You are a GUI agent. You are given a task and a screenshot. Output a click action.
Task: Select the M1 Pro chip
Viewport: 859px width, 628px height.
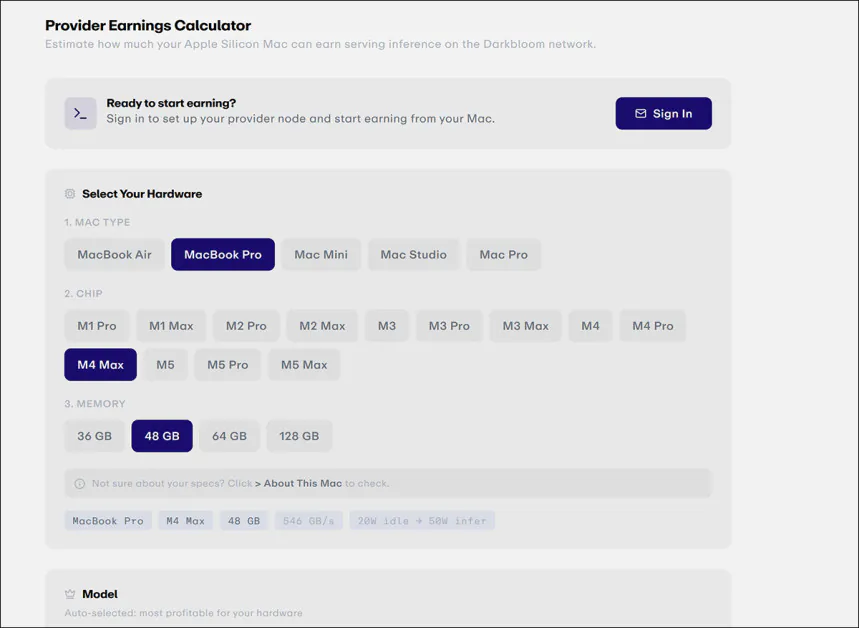(97, 326)
